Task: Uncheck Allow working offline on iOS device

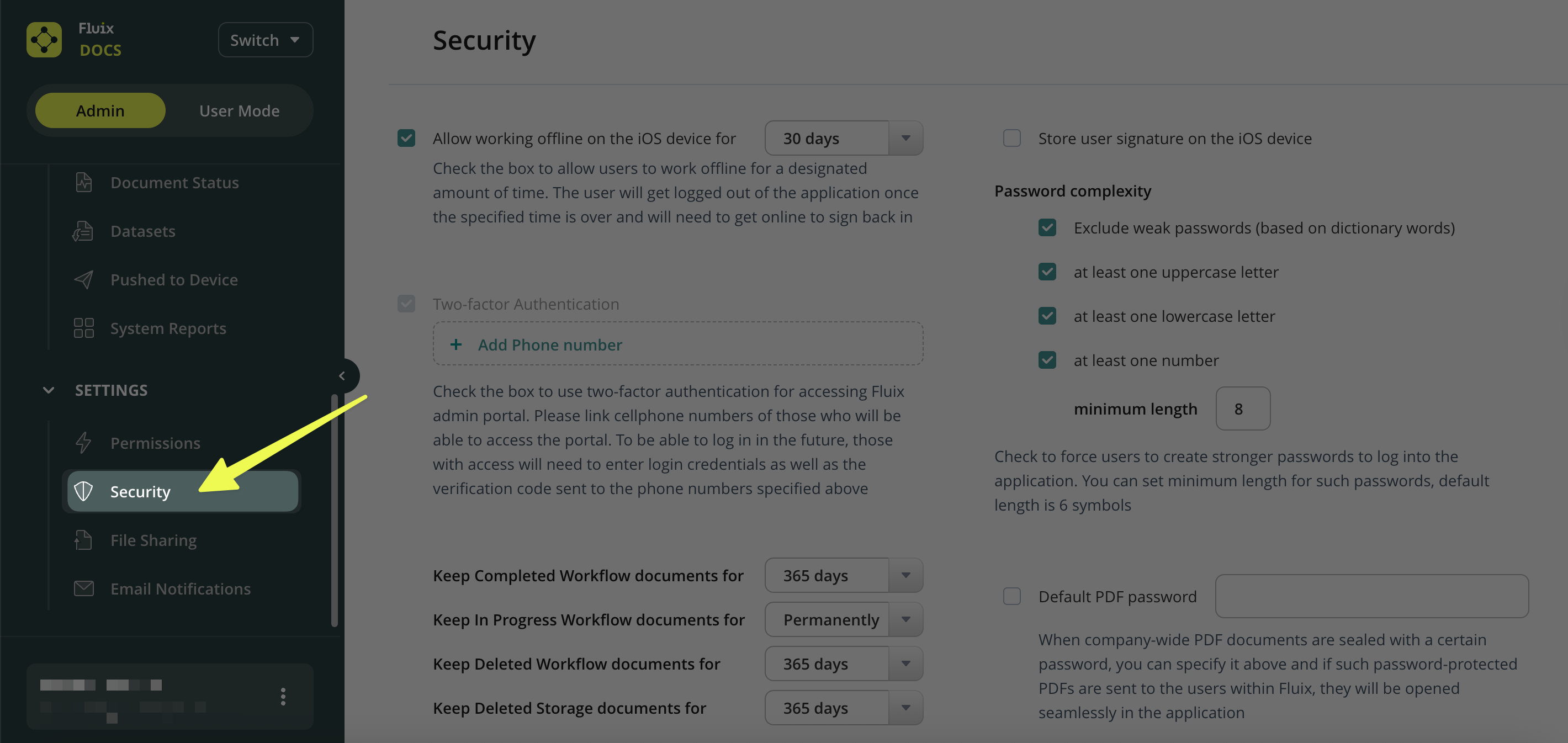Action: tap(406, 138)
